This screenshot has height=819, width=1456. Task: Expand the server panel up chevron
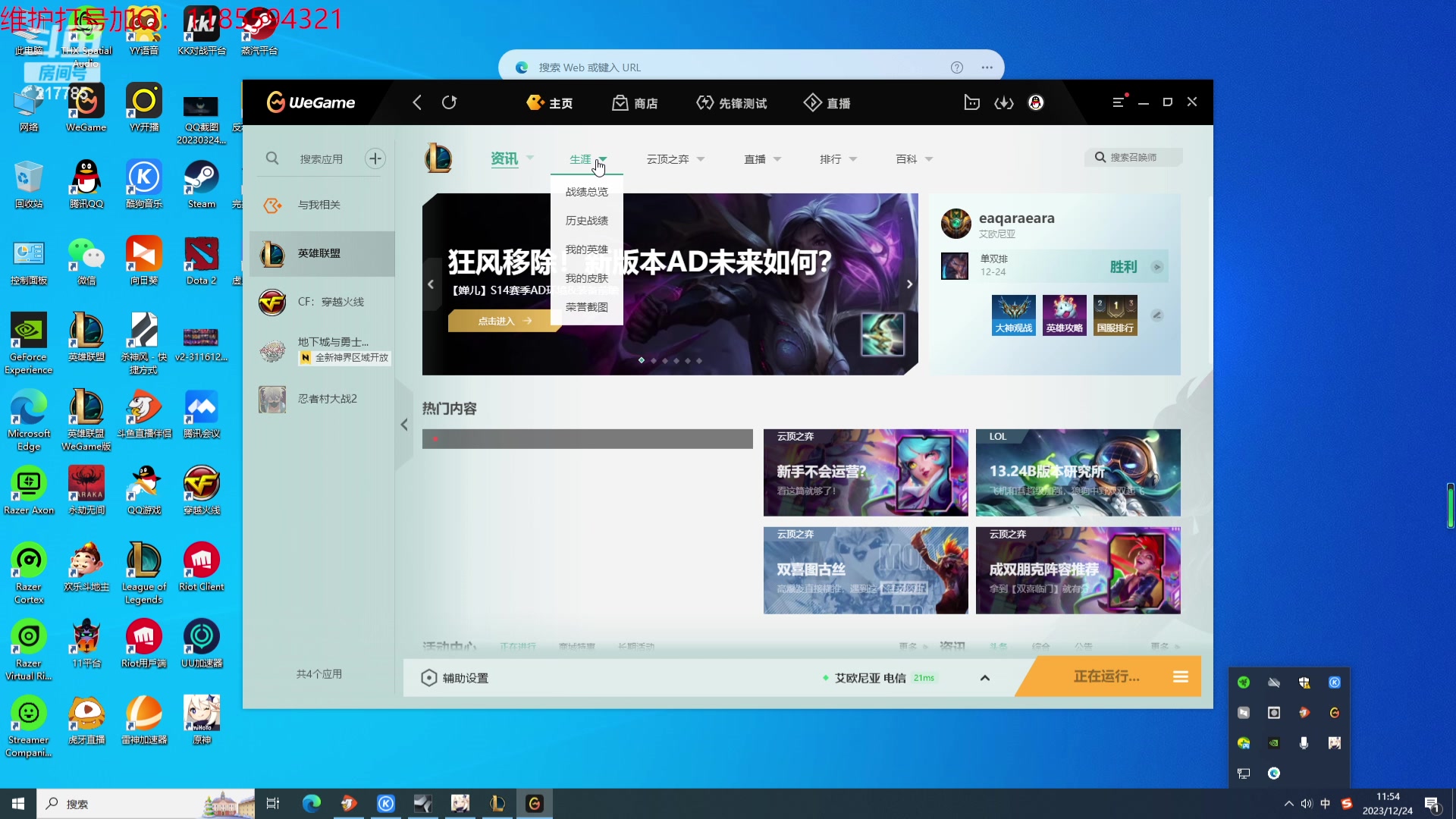985,678
